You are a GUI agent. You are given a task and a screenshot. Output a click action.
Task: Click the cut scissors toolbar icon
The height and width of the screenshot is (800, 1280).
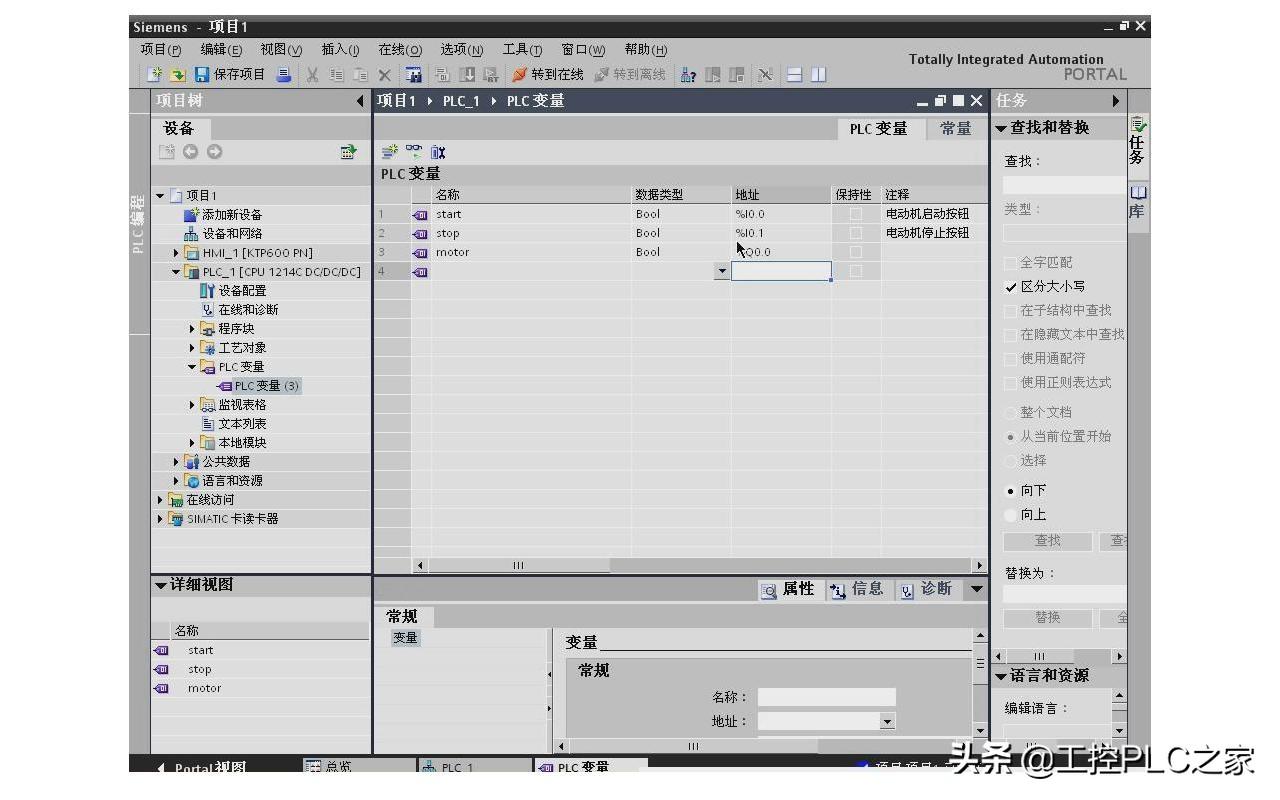pos(312,75)
